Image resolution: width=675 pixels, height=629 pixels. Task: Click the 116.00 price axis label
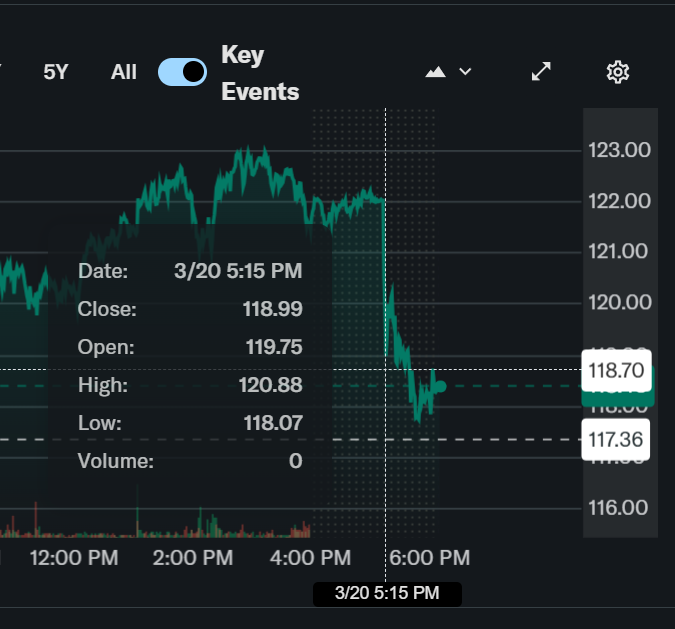click(x=620, y=507)
